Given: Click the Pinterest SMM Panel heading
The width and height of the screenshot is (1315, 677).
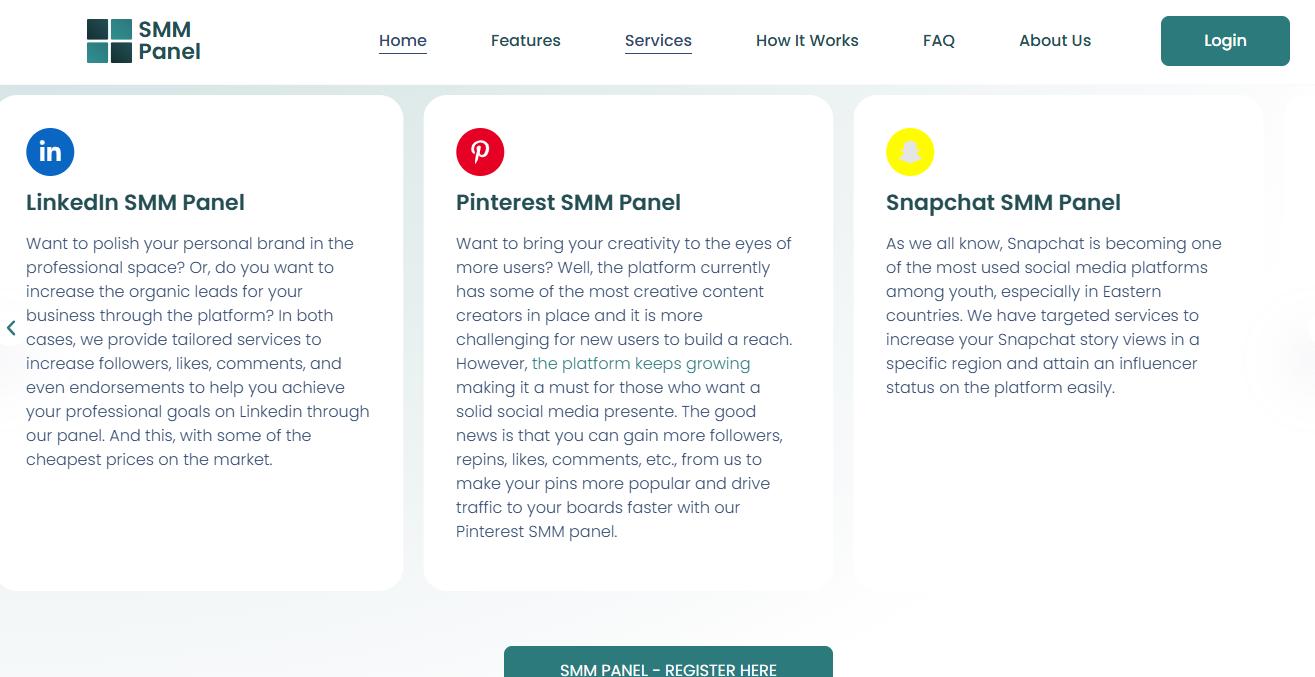Looking at the screenshot, I should 568,203.
